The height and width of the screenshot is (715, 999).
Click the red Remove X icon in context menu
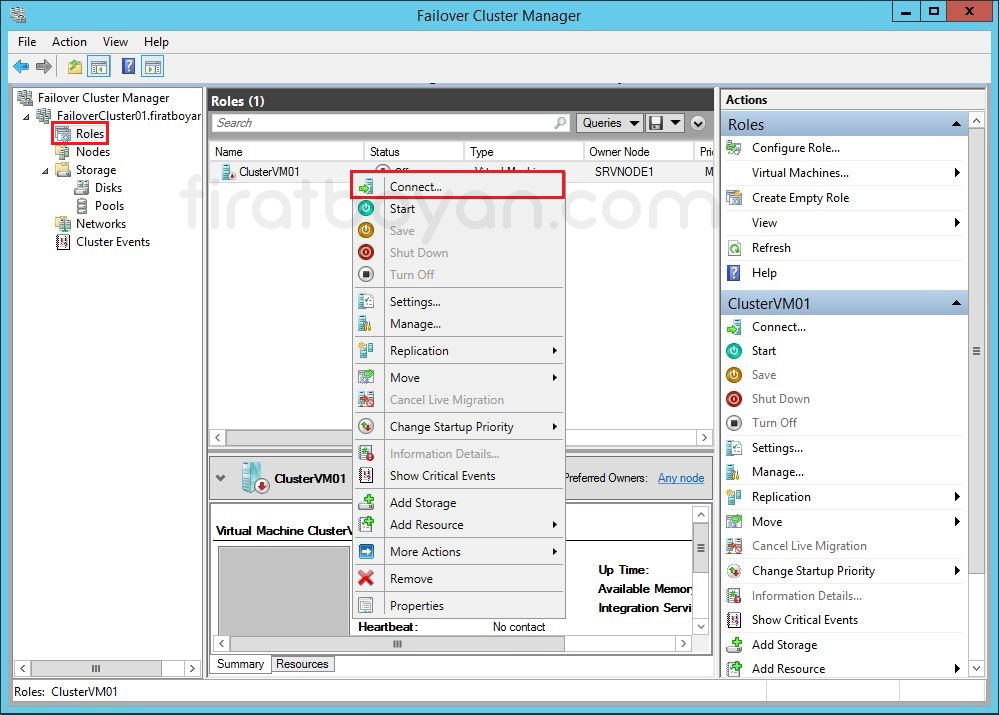click(366, 578)
